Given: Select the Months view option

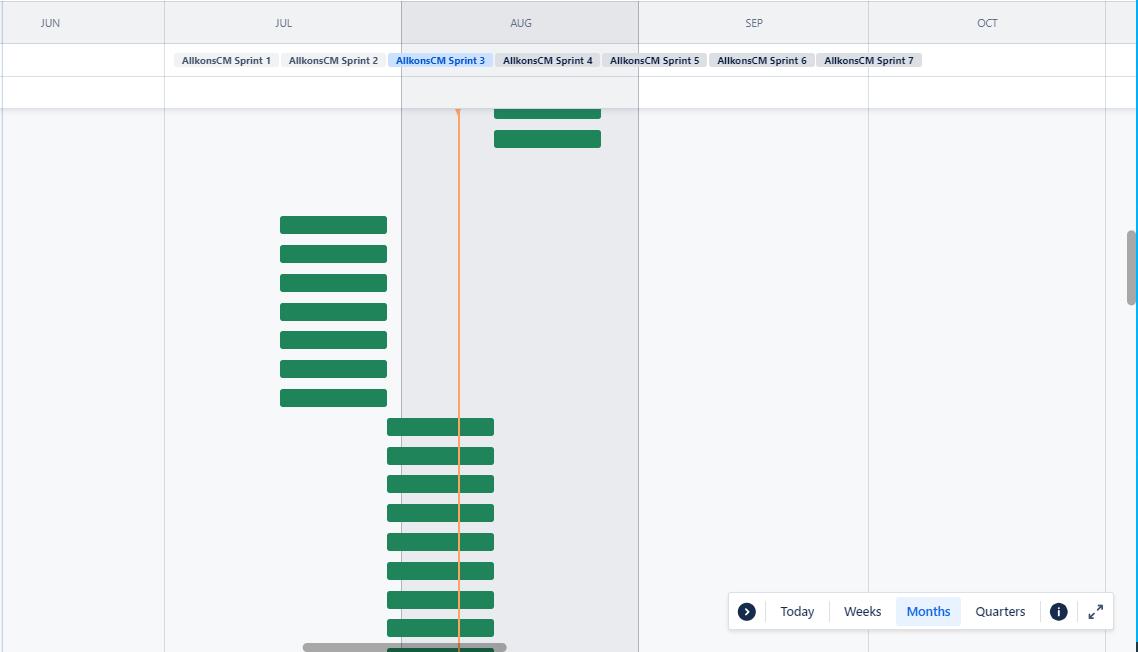Looking at the screenshot, I should (x=928, y=611).
